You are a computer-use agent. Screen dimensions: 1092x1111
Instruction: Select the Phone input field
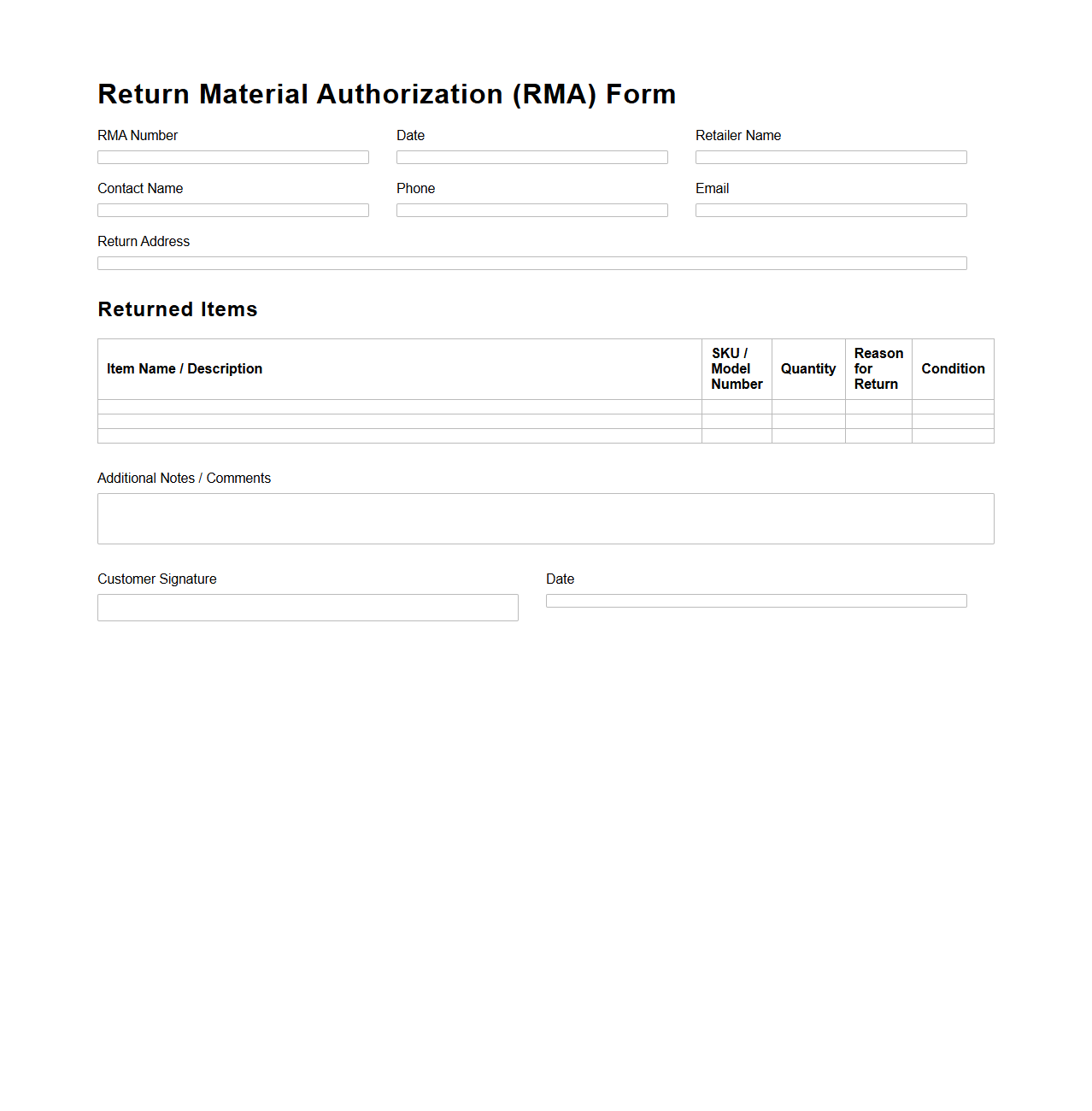point(531,209)
